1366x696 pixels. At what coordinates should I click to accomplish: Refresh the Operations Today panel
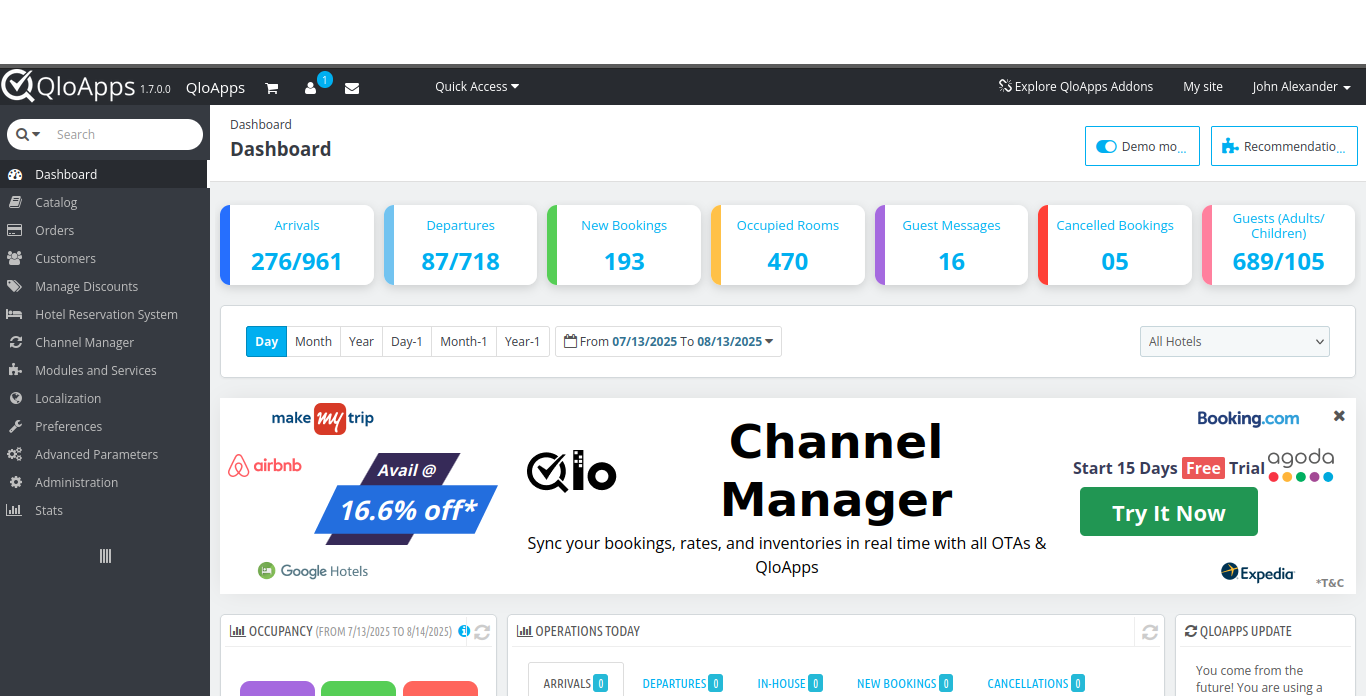1150,632
